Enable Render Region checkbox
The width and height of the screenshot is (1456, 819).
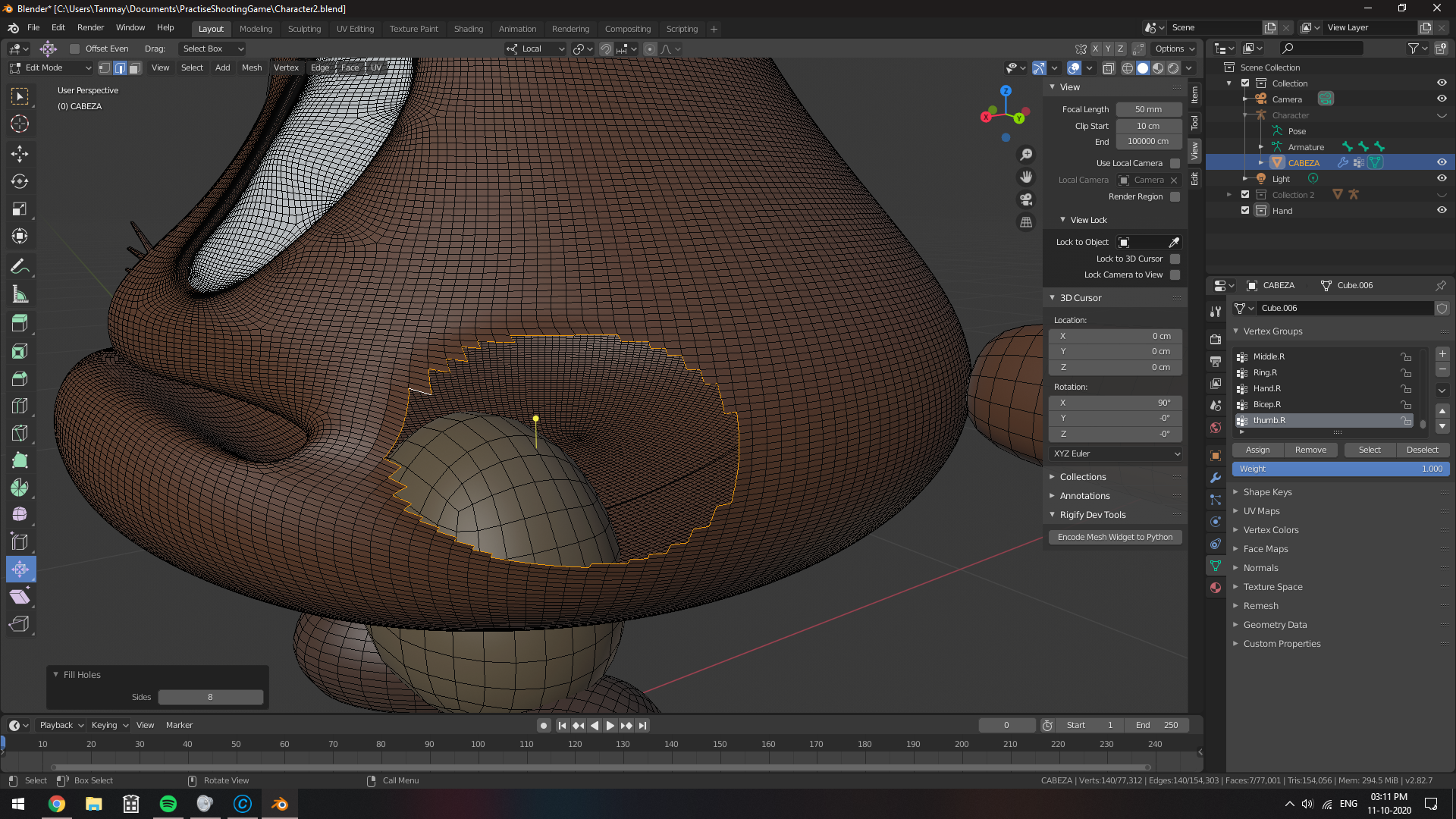pos(1175,196)
